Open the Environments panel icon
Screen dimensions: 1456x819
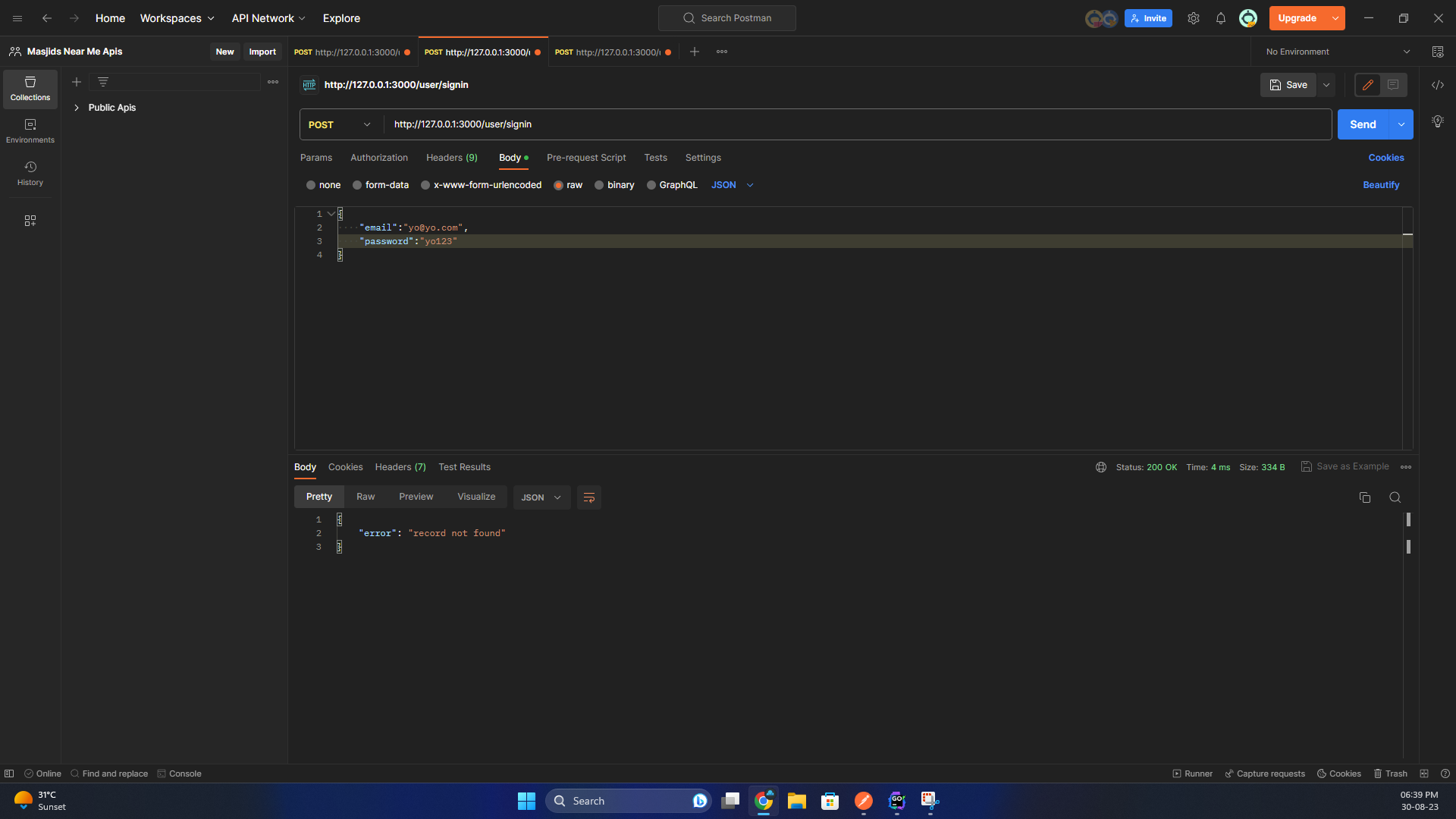pyautogui.click(x=30, y=129)
